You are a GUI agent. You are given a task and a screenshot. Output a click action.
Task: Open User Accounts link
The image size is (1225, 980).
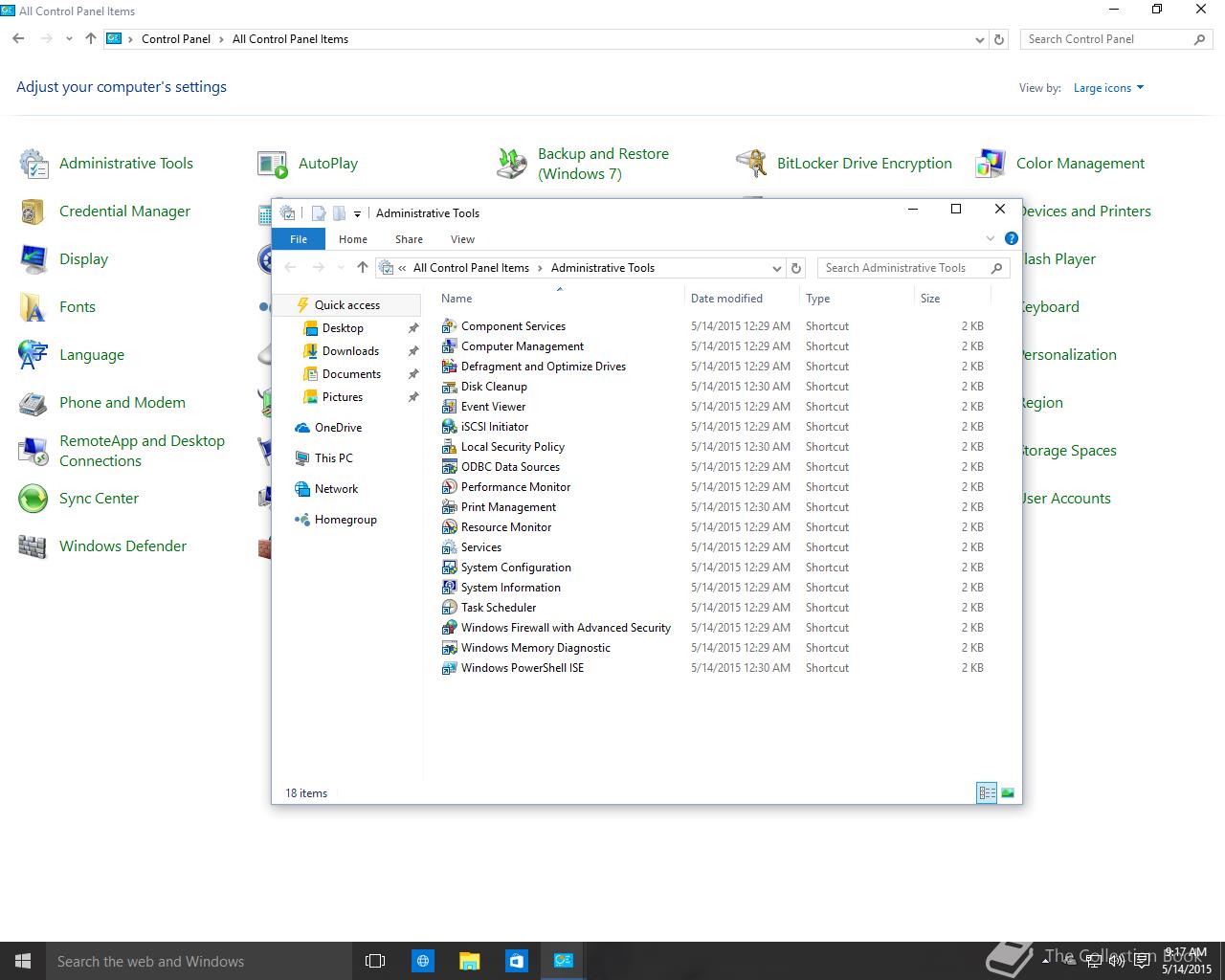coord(1065,499)
